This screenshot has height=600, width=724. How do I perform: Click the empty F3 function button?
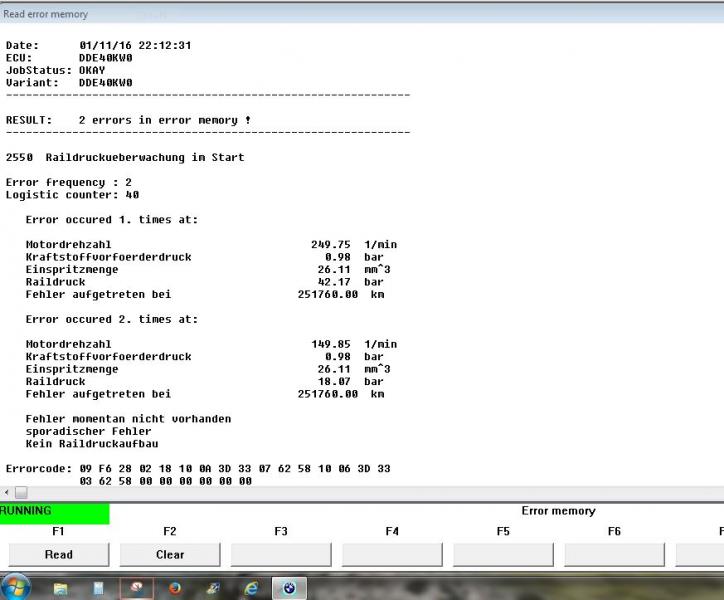281,554
